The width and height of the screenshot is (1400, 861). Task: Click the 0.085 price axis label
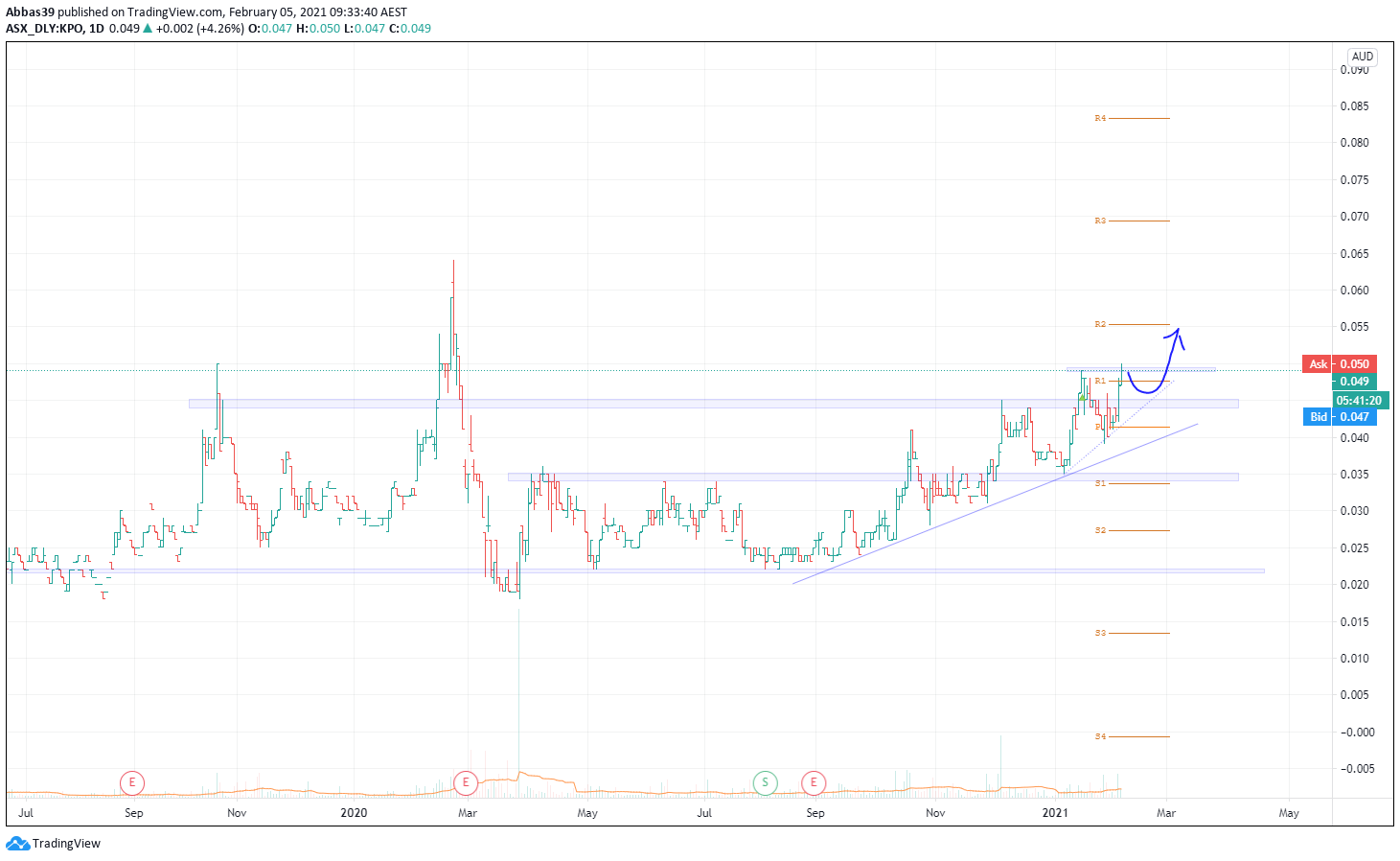tap(1354, 106)
